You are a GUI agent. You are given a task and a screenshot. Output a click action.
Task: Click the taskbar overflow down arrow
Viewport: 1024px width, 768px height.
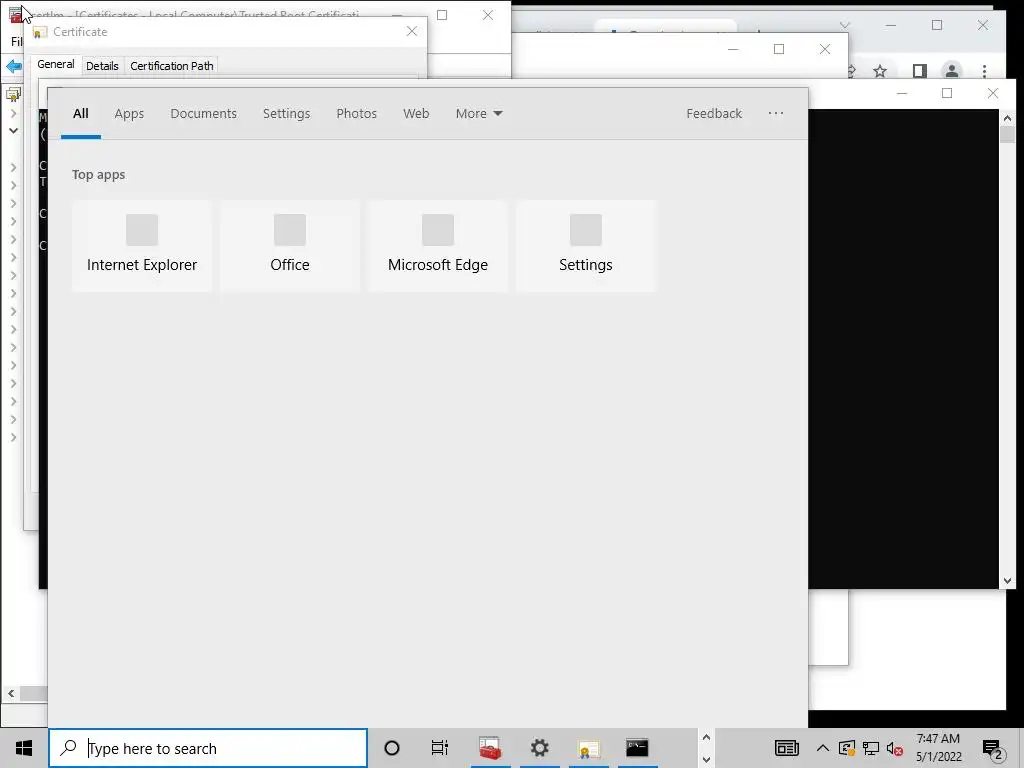(x=706, y=760)
